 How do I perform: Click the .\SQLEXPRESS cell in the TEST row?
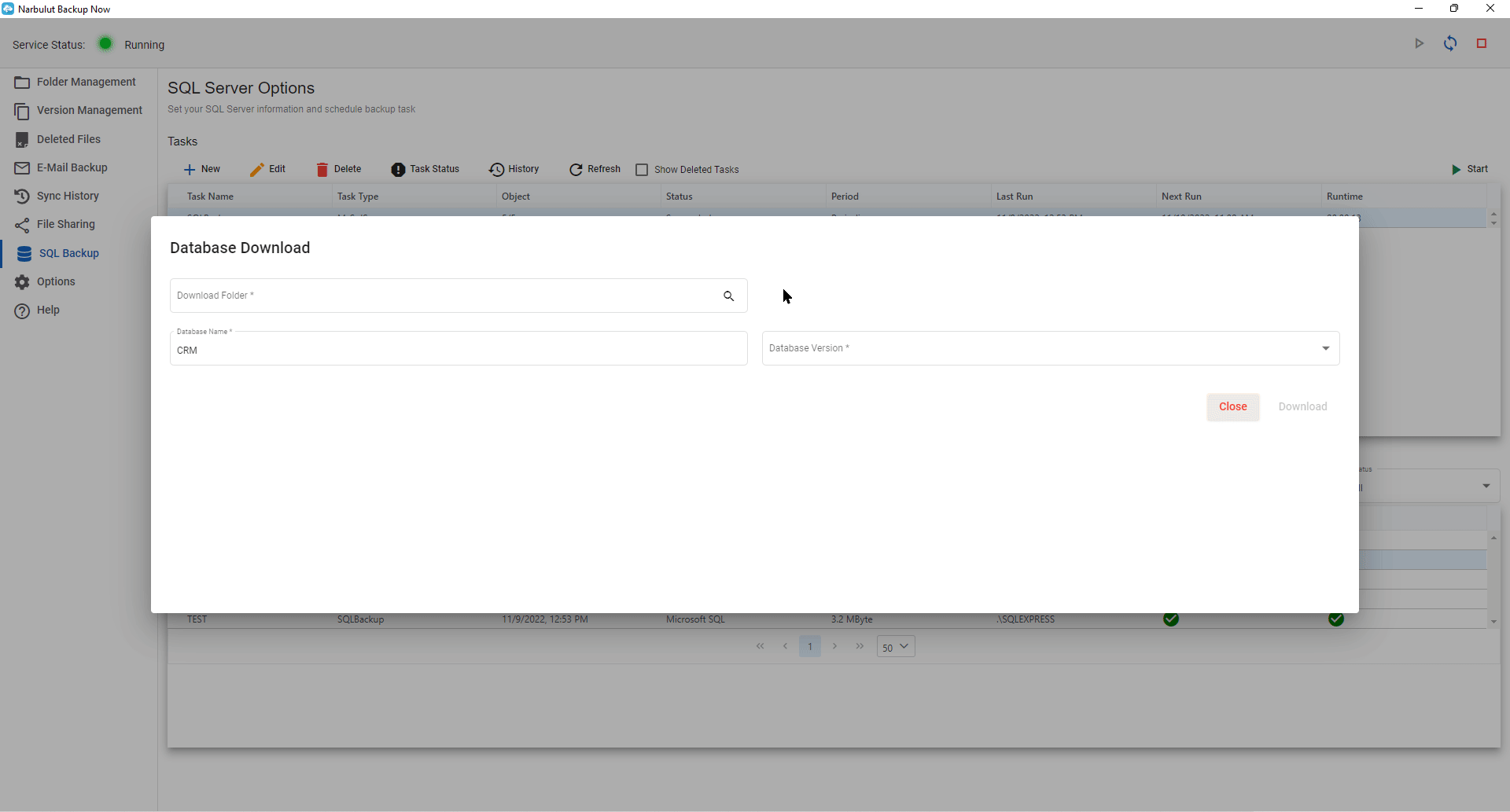(x=1026, y=619)
